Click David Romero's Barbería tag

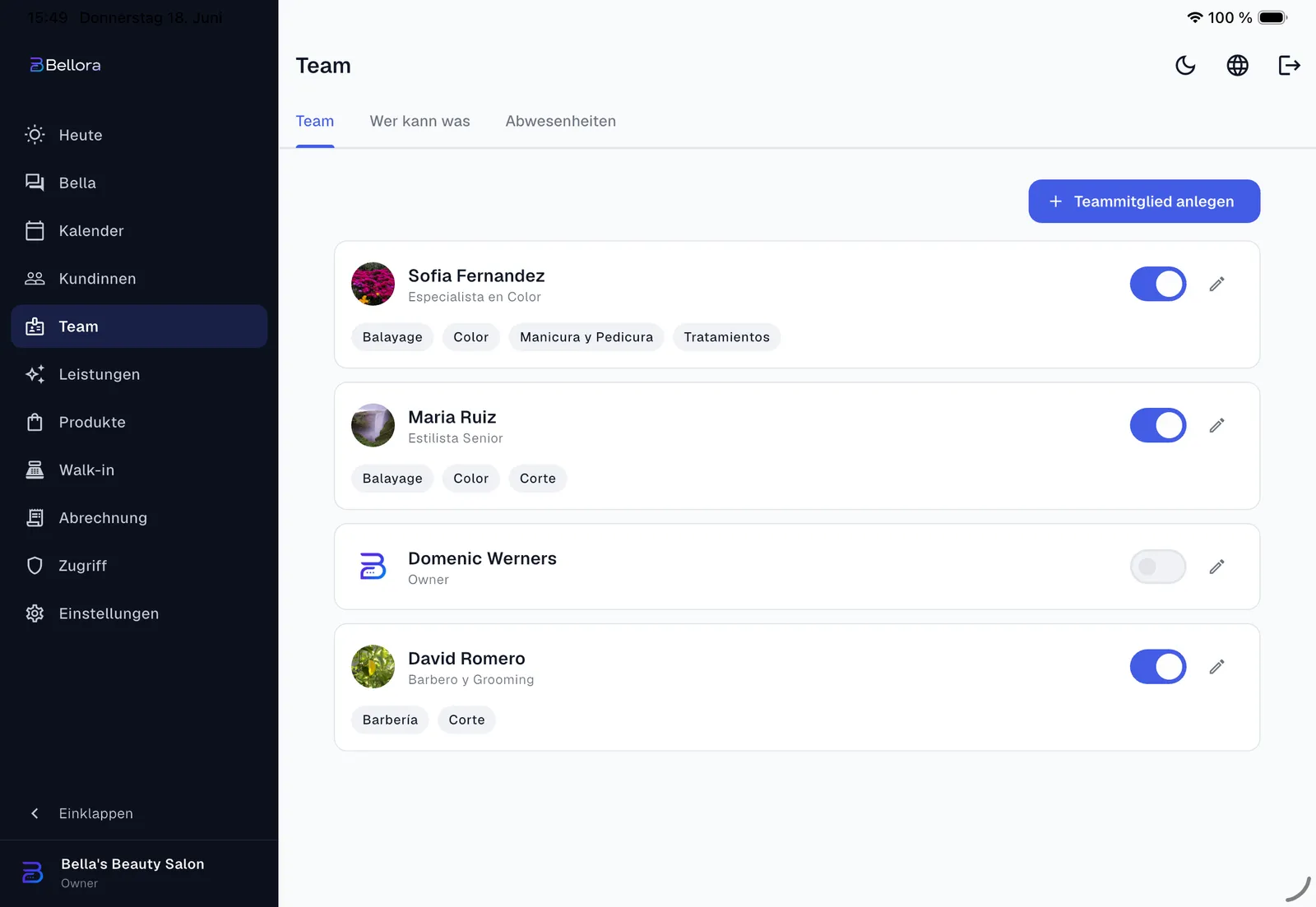(x=390, y=720)
